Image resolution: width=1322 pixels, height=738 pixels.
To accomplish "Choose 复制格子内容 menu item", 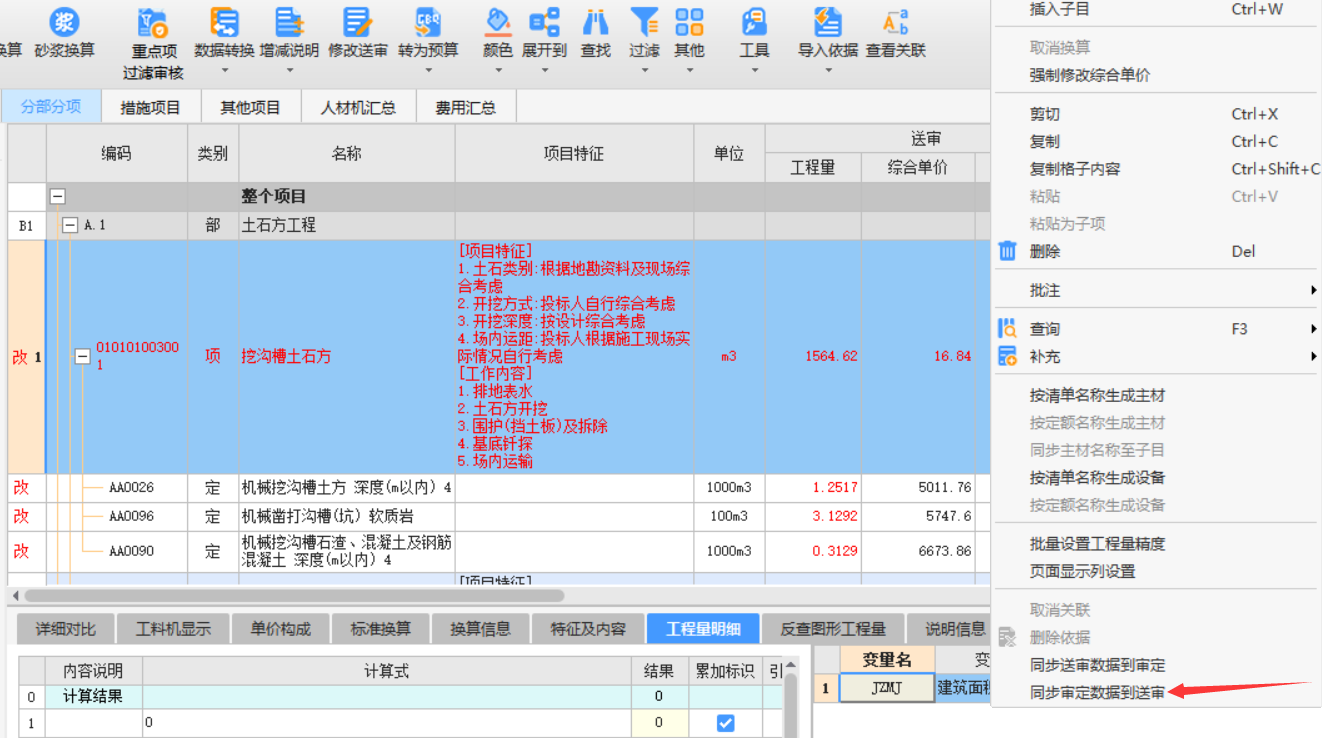I will click(x=1074, y=169).
